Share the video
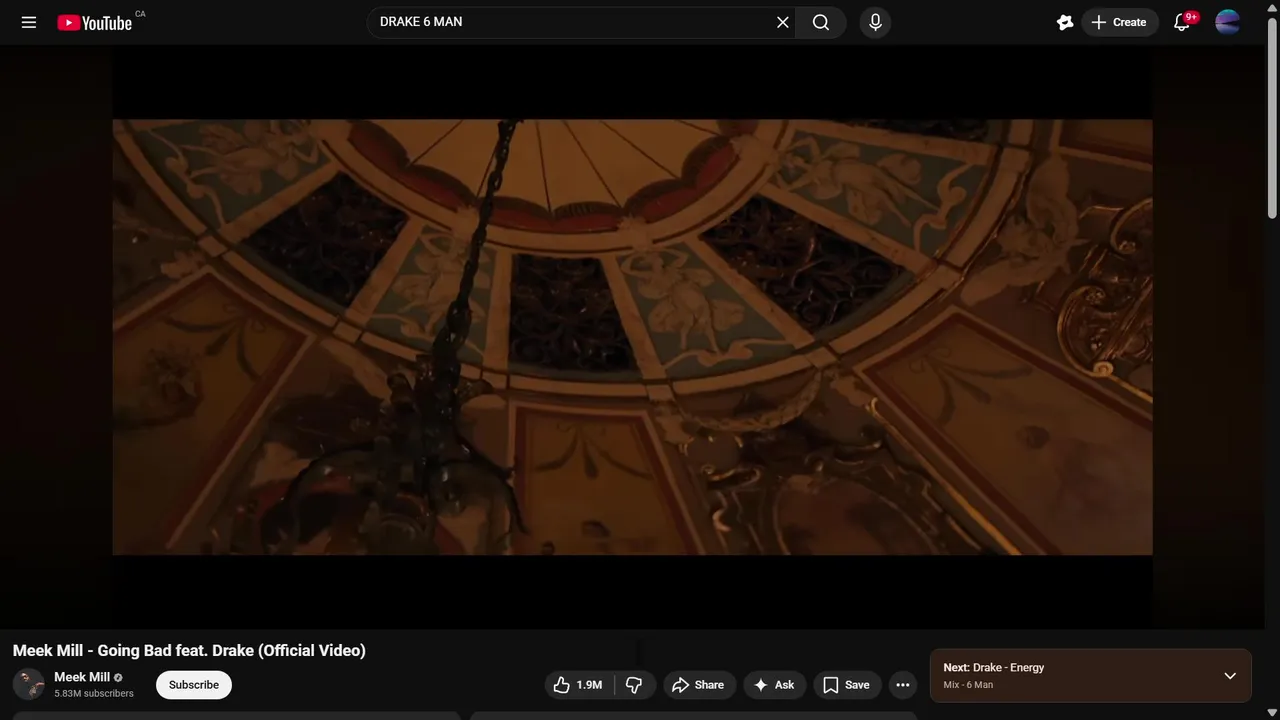 [x=699, y=685]
